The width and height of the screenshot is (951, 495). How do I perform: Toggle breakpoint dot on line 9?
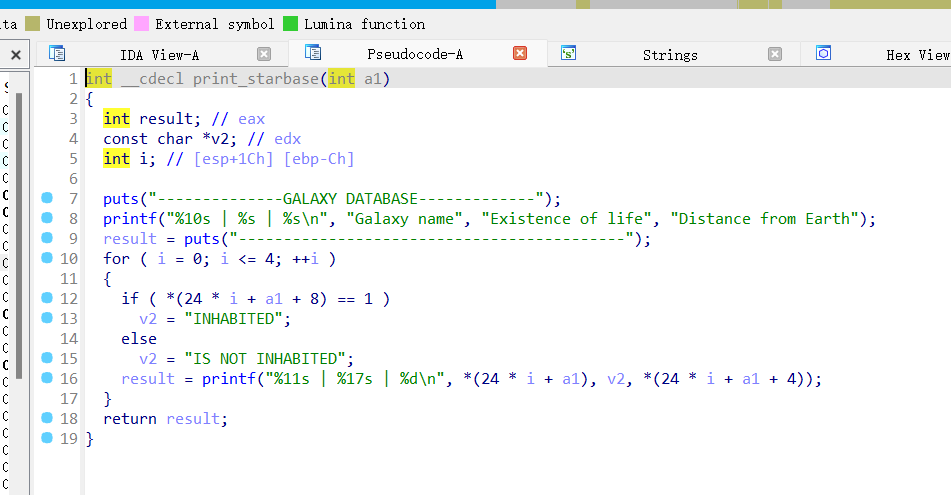(47, 238)
